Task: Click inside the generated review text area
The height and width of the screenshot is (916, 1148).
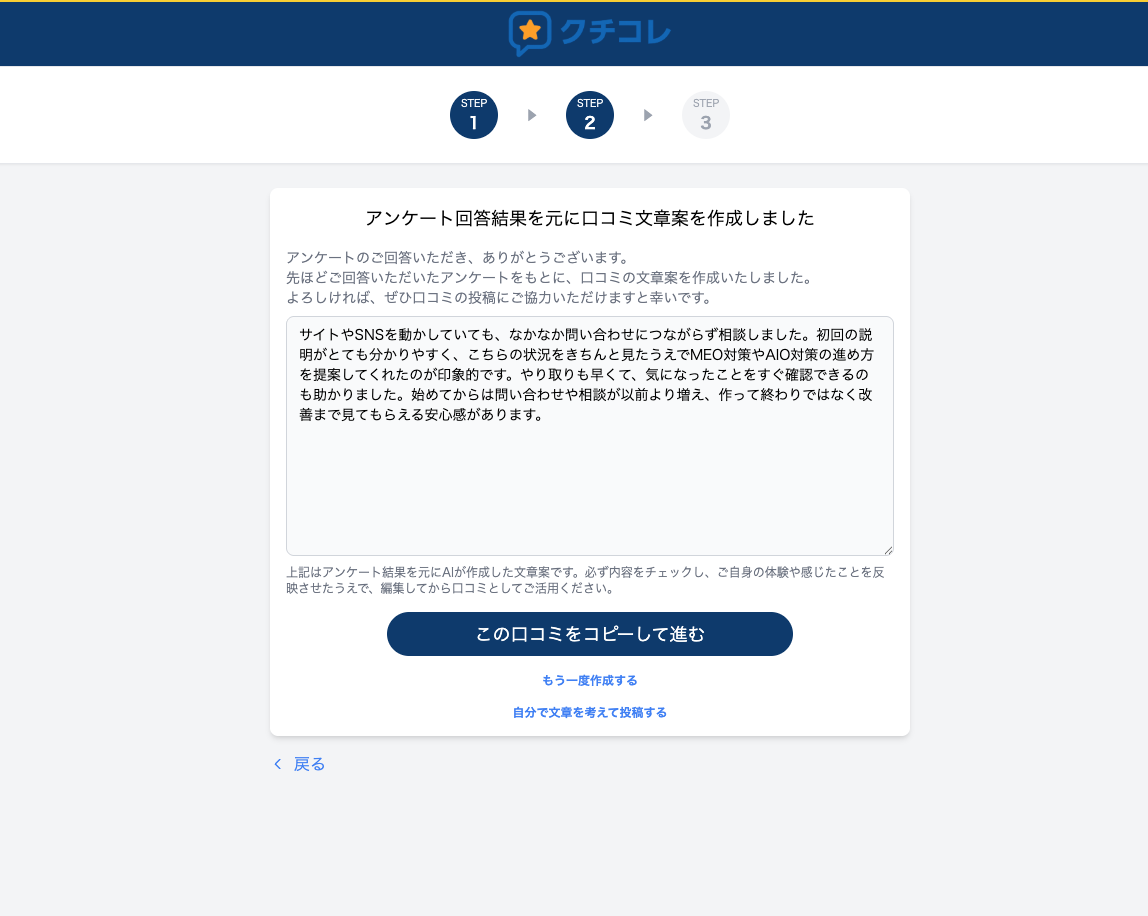Action: pos(589,436)
